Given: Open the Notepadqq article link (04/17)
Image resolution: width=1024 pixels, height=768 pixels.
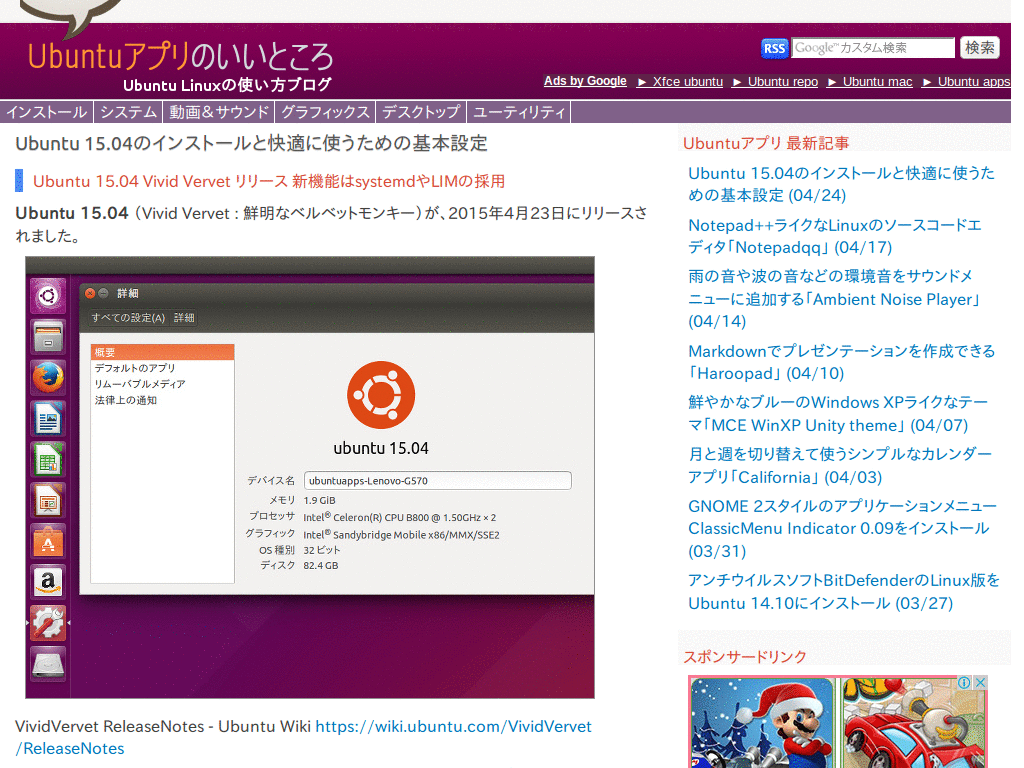Looking at the screenshot, I should coord(835,236).
